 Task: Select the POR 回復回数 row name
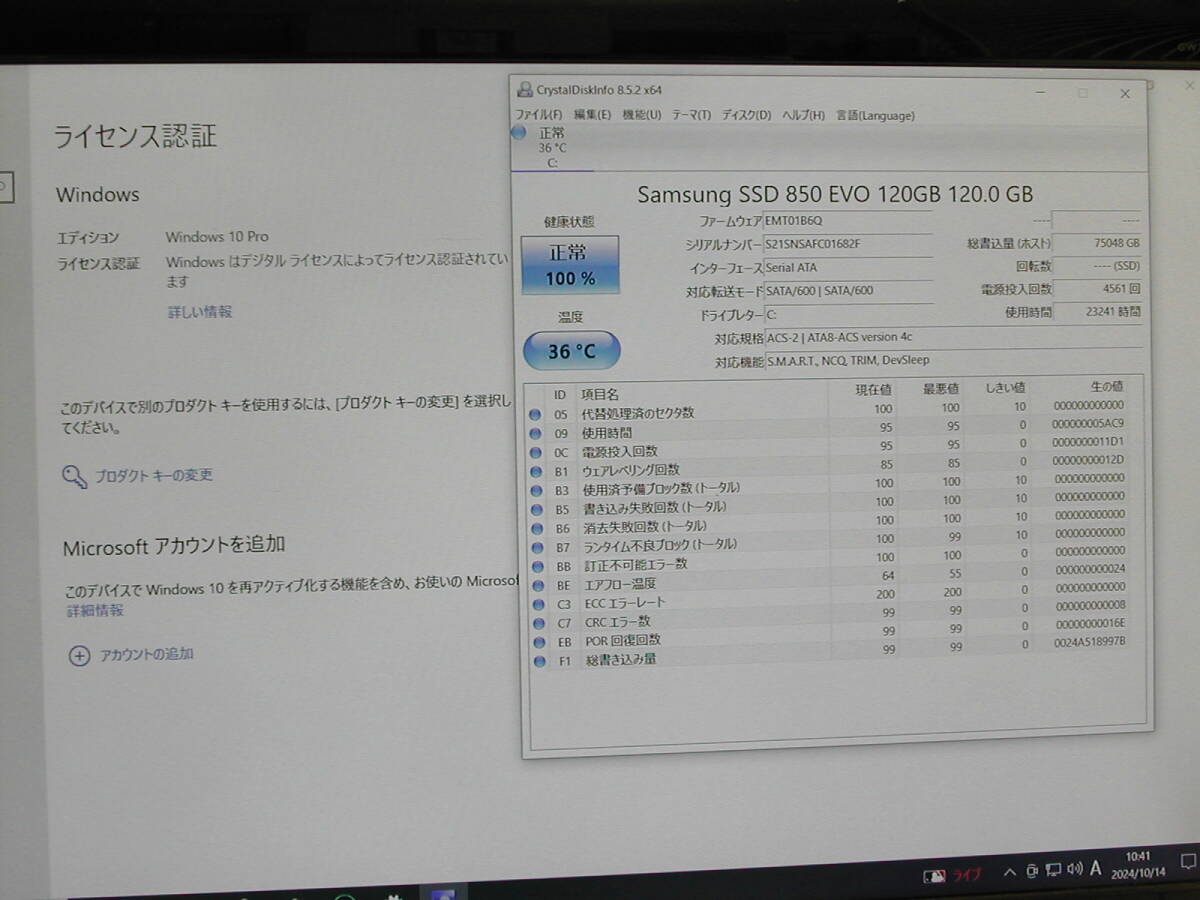pyautogui.click(x=623, y=641)
